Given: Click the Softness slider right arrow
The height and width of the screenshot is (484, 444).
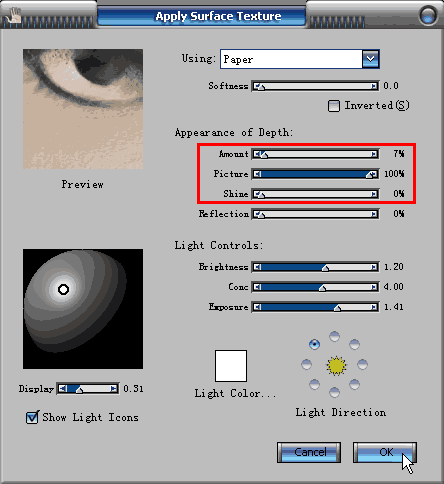Looking at the screenshot, I should tap(374, 86).
